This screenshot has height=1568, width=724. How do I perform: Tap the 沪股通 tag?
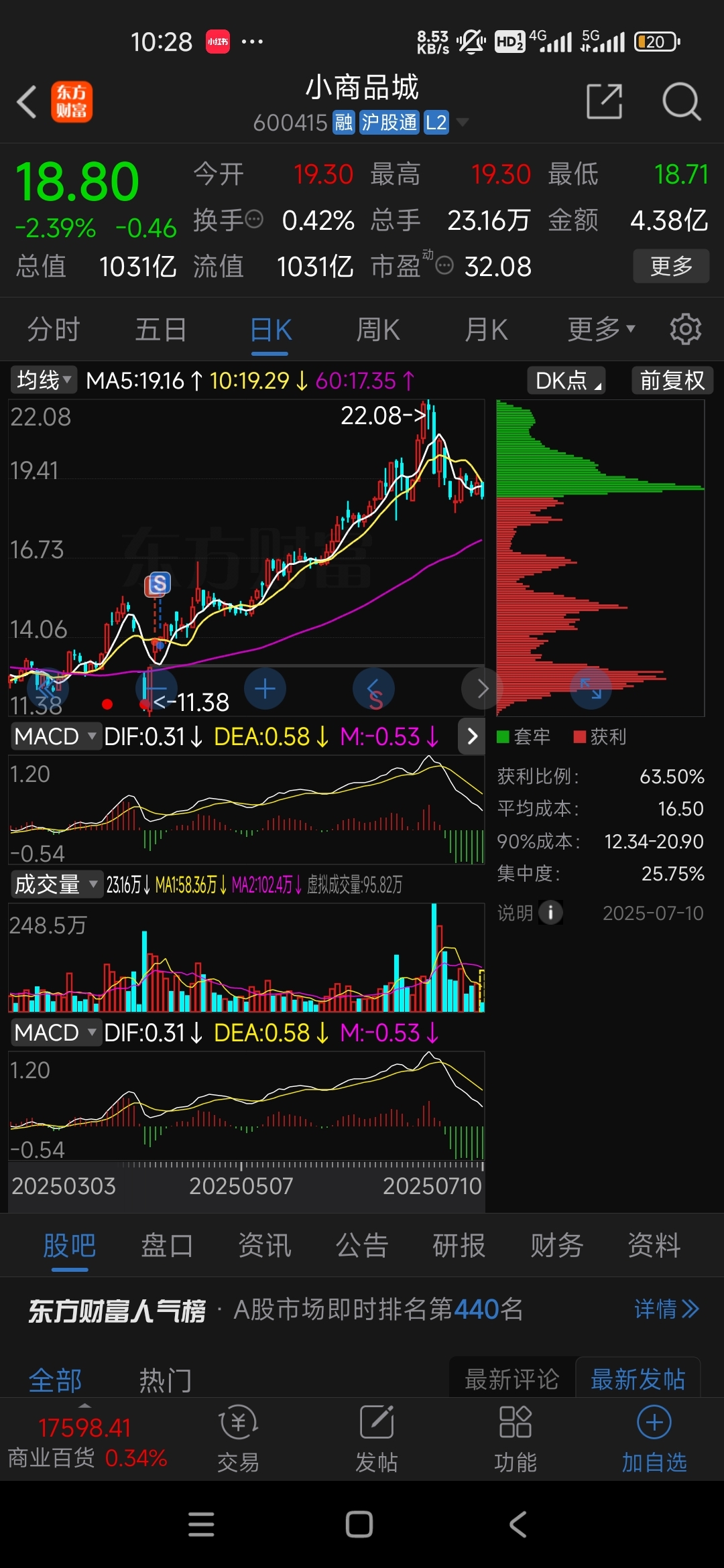click(x=389, y=123)
